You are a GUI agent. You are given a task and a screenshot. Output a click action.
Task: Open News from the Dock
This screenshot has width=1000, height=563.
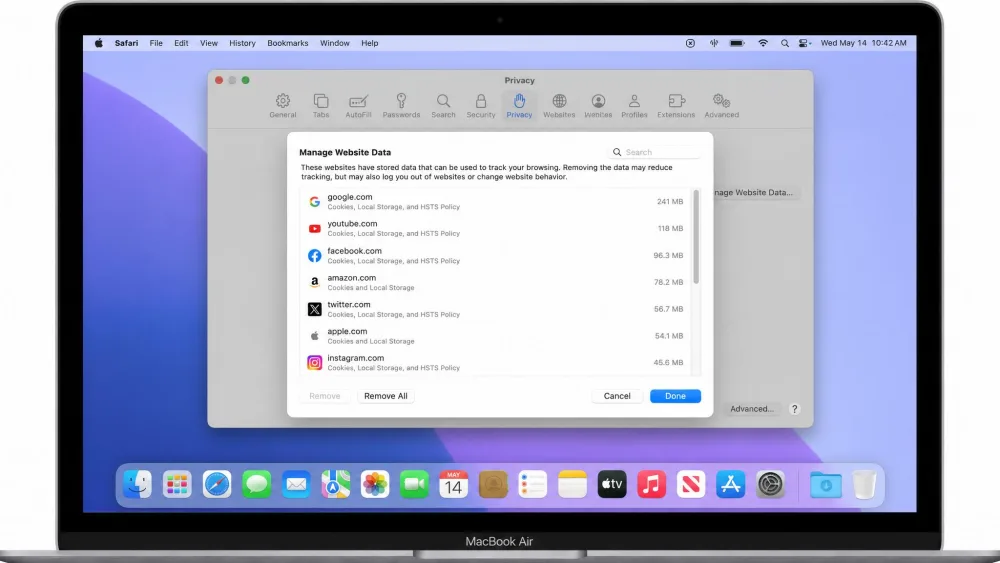point(691,485)
